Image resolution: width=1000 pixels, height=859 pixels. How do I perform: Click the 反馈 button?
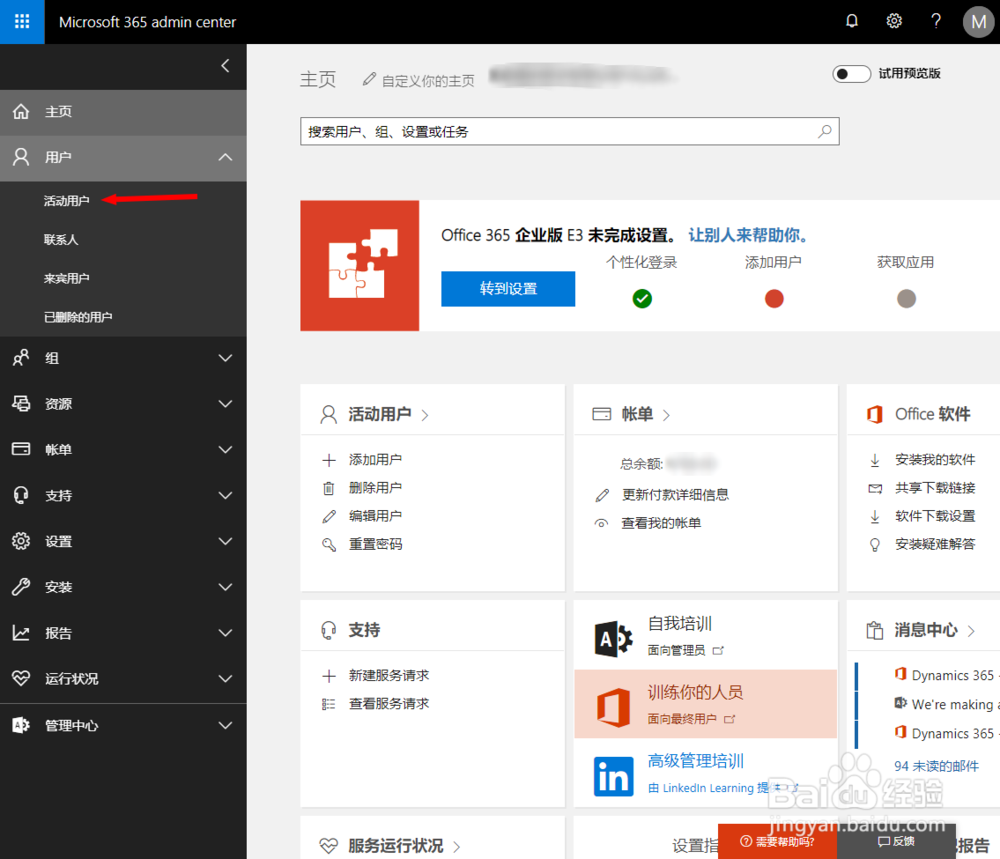coord(896,841)
